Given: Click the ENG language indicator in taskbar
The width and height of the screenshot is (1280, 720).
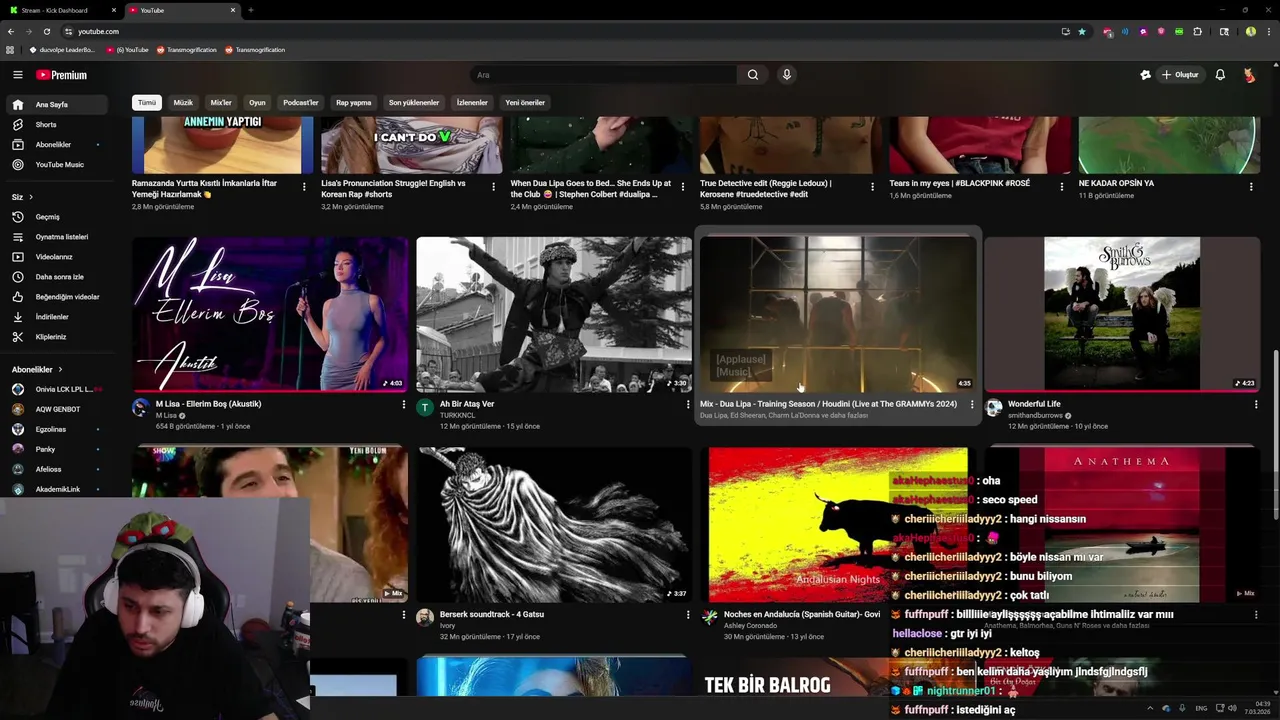Looking at the screenshot, I should 1201,708.
